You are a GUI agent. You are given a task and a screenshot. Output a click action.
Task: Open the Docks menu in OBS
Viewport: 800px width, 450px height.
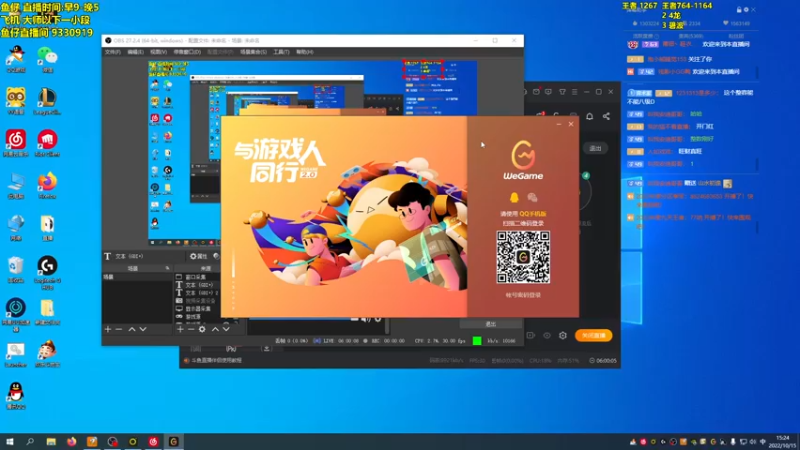187,52
